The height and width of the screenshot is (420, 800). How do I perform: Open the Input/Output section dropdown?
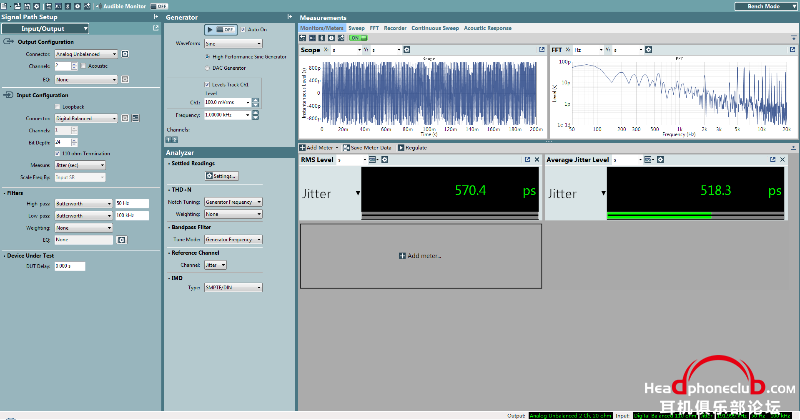45,29
